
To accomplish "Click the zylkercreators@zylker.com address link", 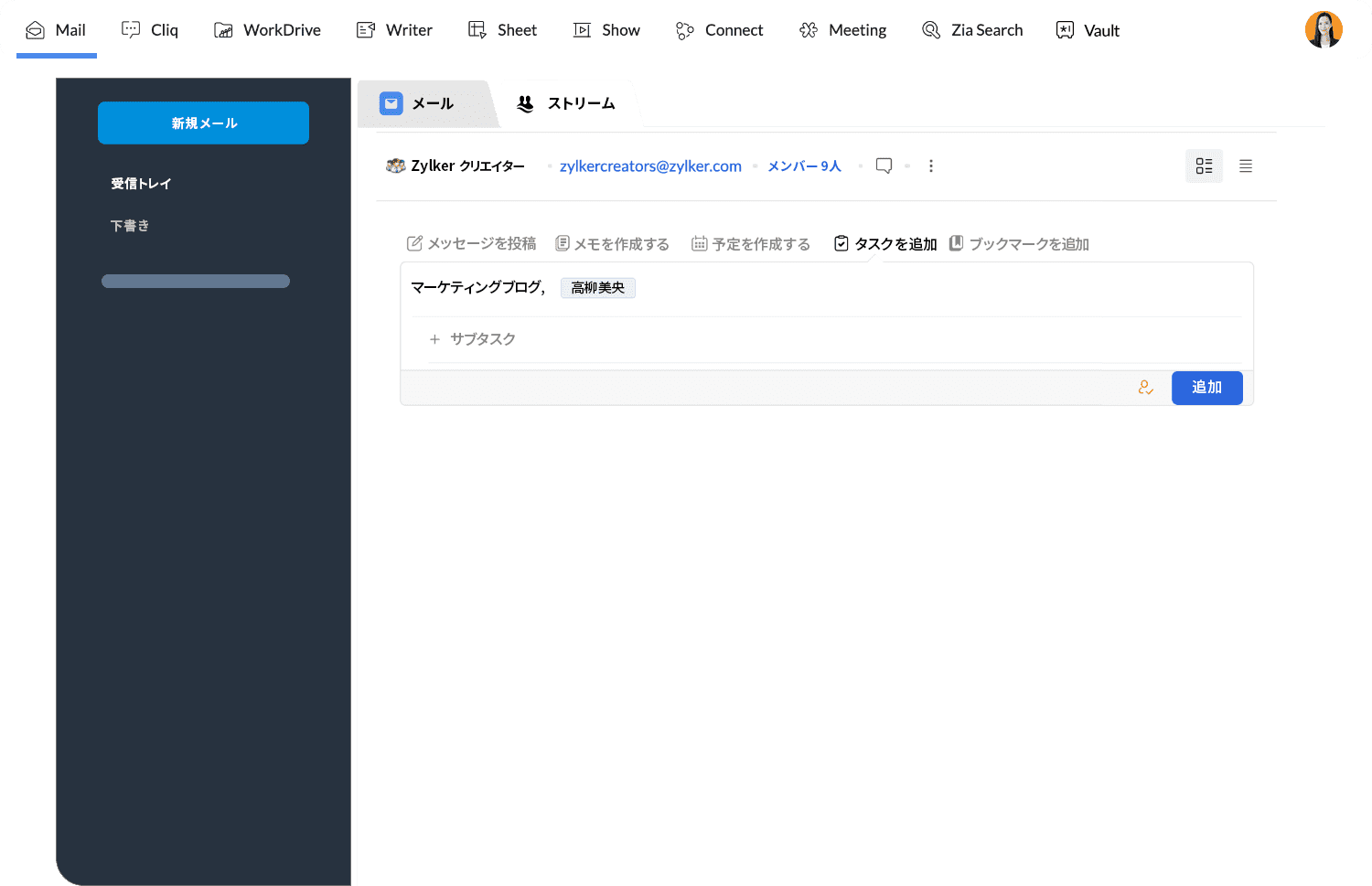I will click(x=650, y=165).
